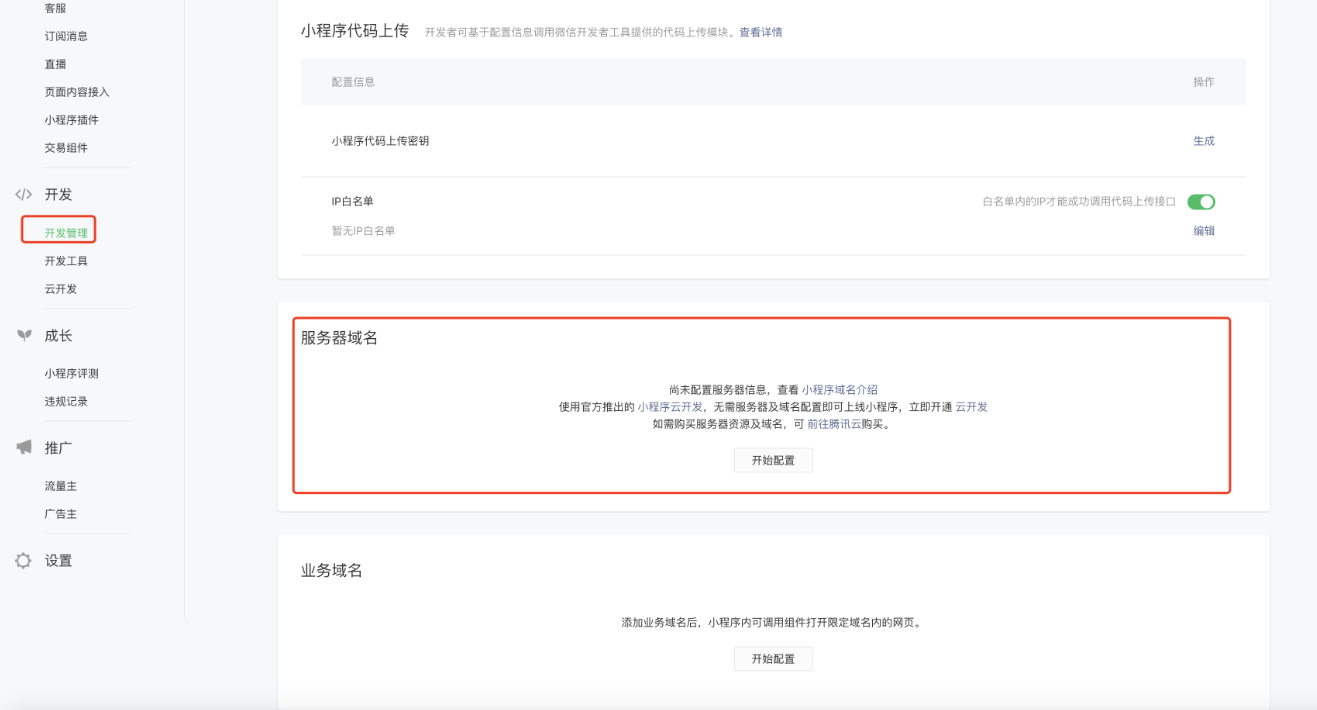Click 开始配置 under 服务器域名
The image size is (1317, 710).
click(773, 460)
